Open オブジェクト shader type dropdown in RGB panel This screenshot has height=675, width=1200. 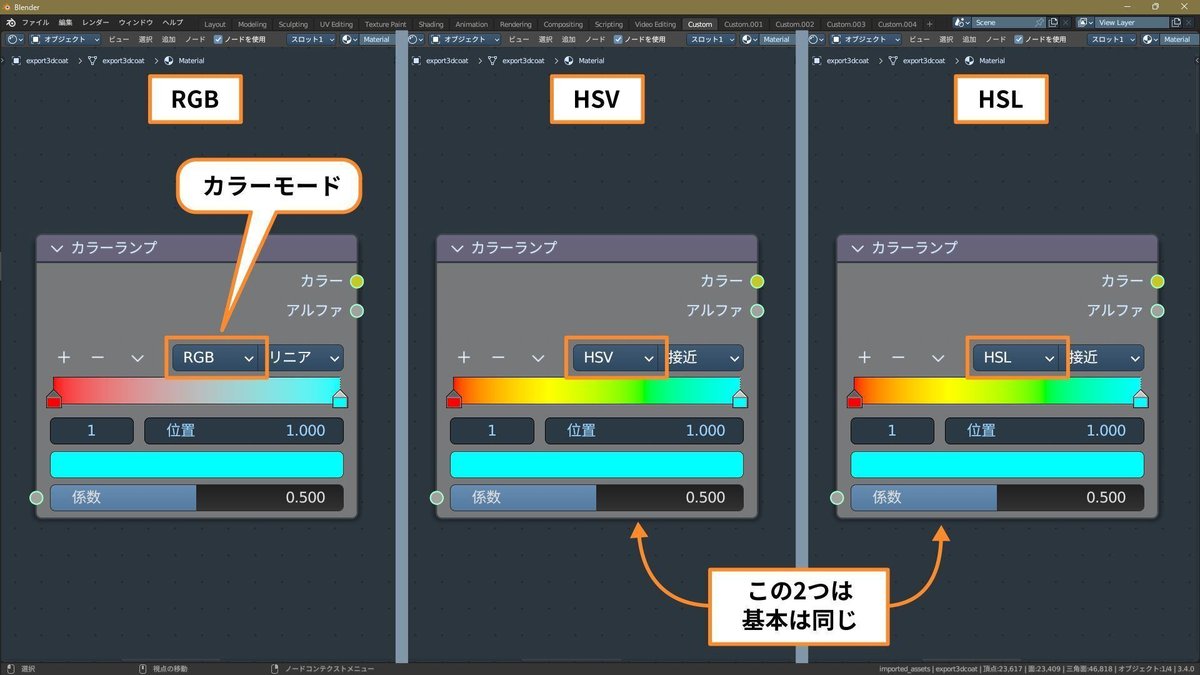tap(65, 39)
